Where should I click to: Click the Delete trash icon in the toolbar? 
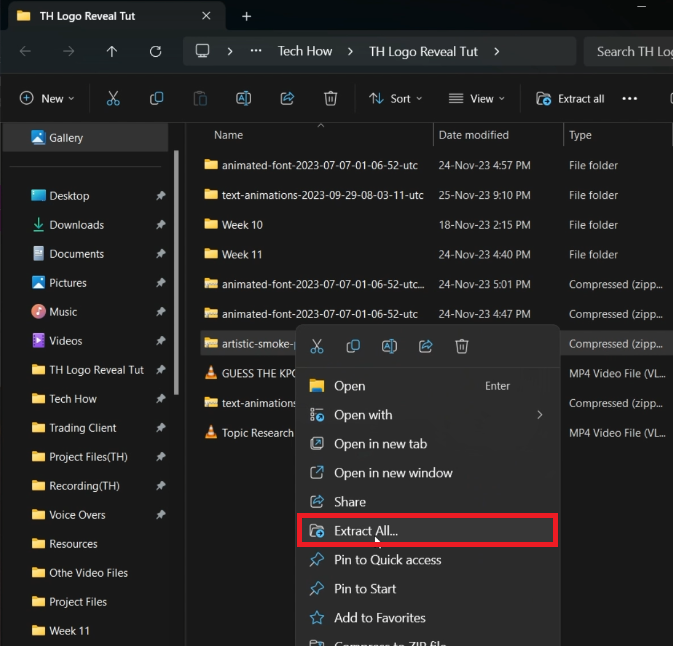330,98
